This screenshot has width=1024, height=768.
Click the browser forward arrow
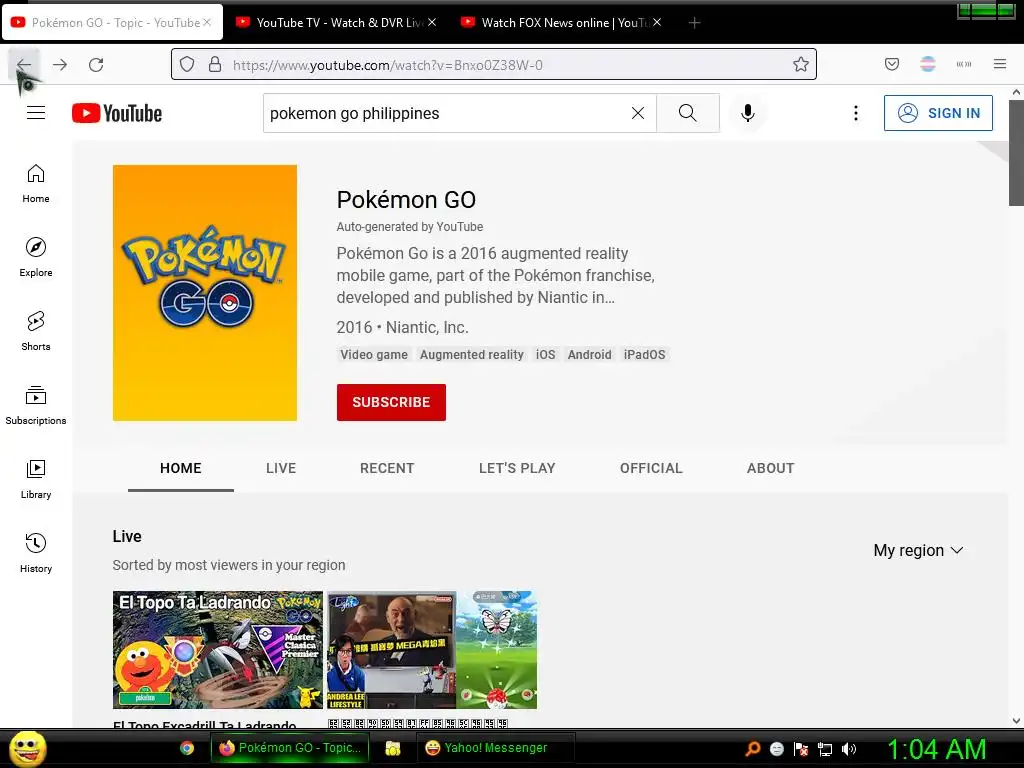(60, 65)
